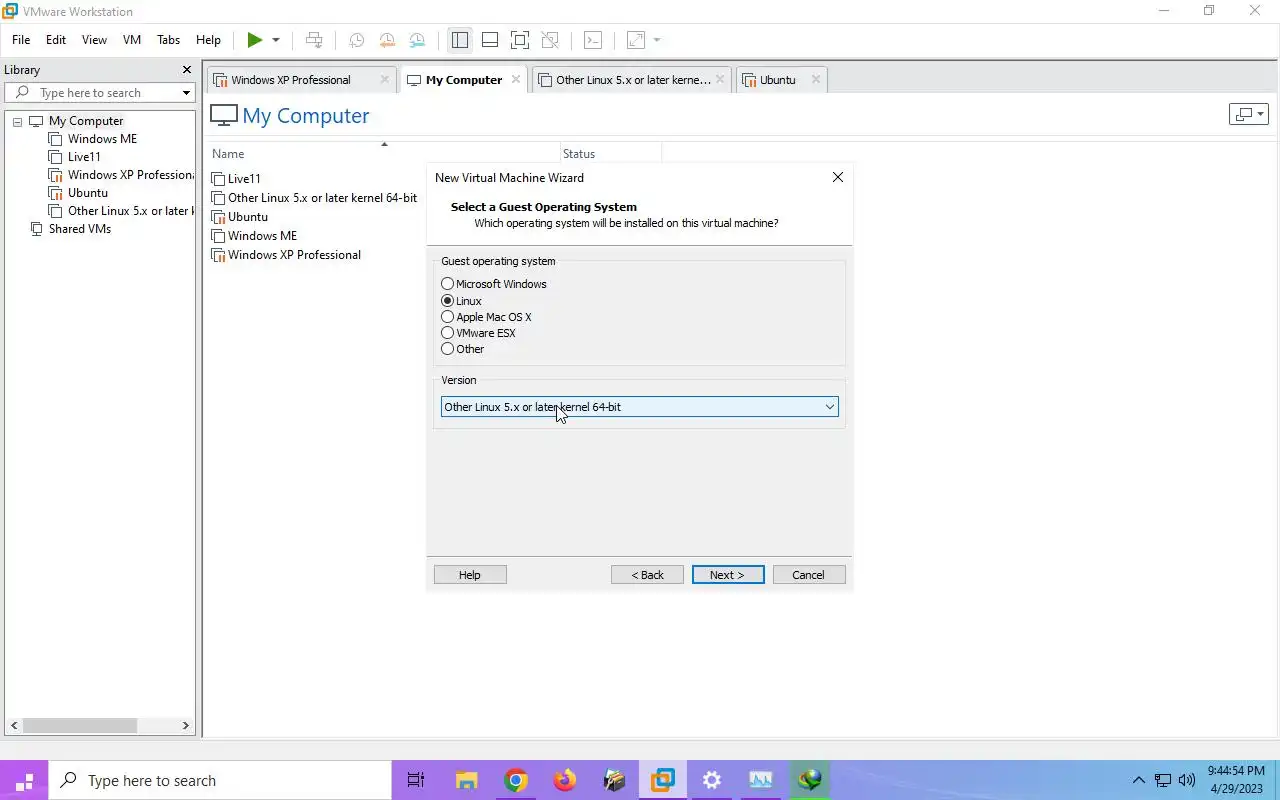The height and width of the screenshot is (800, 1280).
Task: Select Ubuntu in Library tree
Action: pos(88,193)
